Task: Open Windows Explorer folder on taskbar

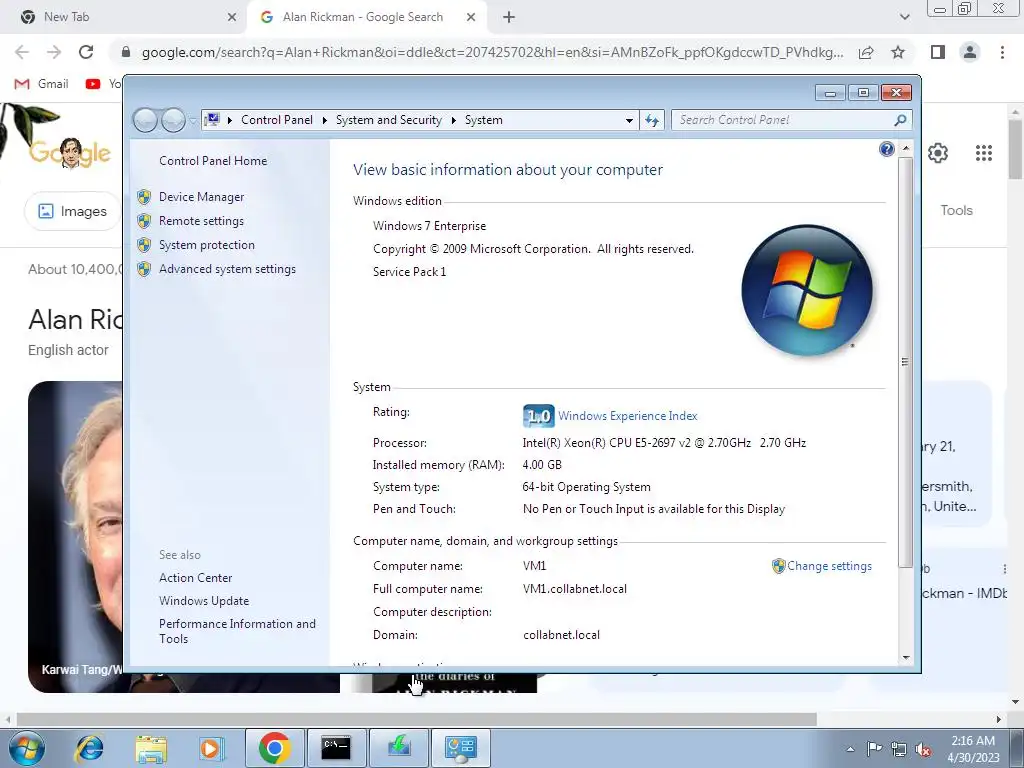Action: click(151, 748)
